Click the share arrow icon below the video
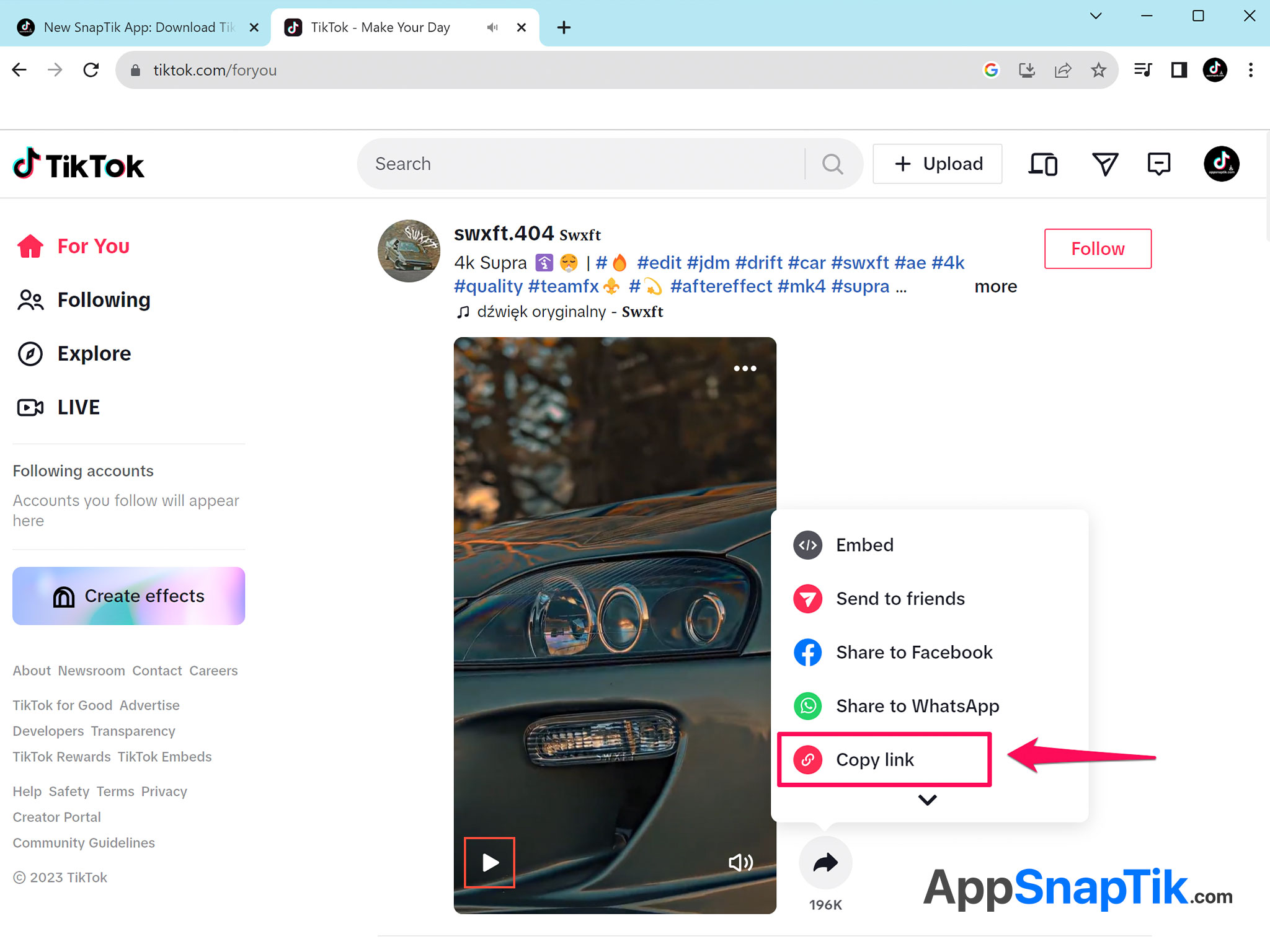This screenshot has height=952, width=1270. click(825, 863)
